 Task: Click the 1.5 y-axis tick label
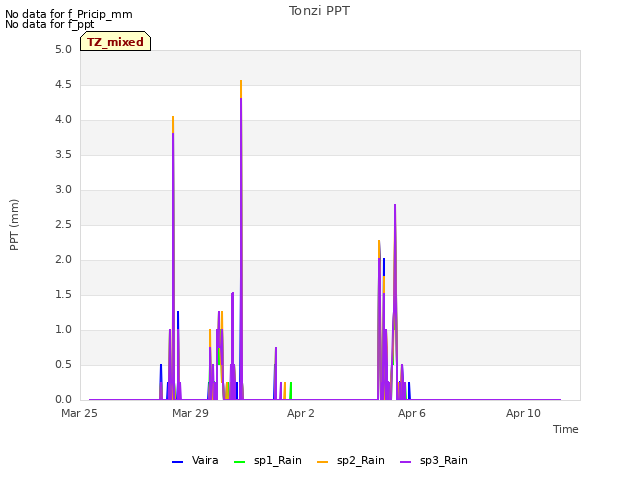coord(63,294)
